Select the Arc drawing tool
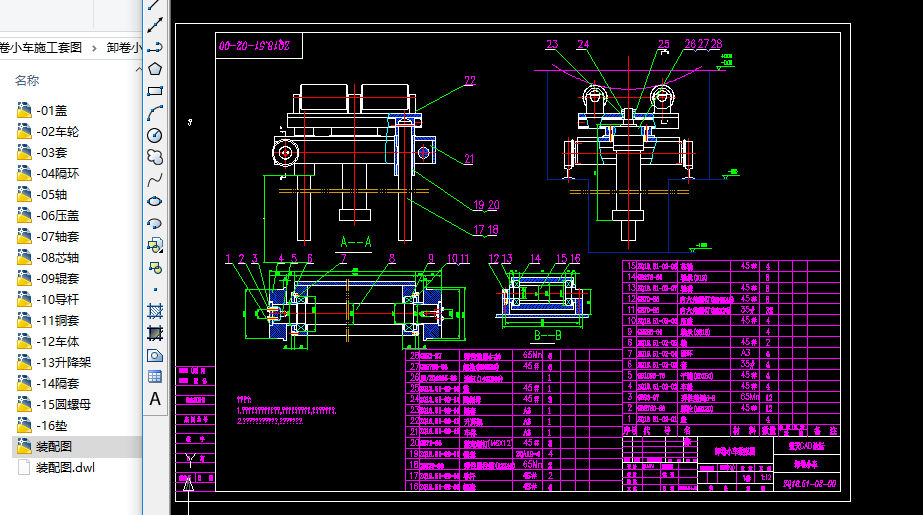Image resolution: width=923 pixels, height=515 pixels. [155, 113]
